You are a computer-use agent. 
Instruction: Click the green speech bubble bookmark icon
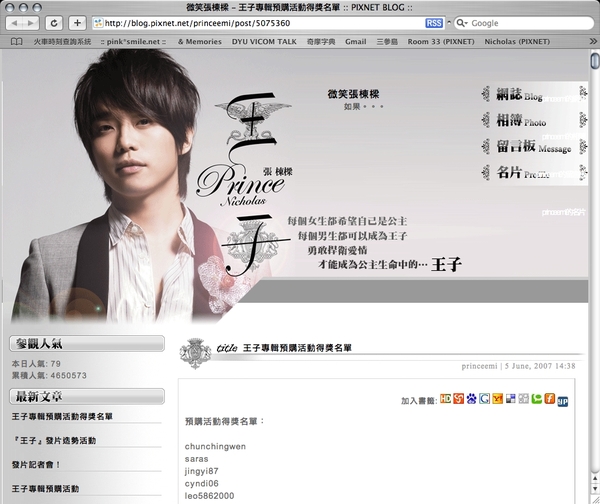pyautogui.click(x=536, y=399)
